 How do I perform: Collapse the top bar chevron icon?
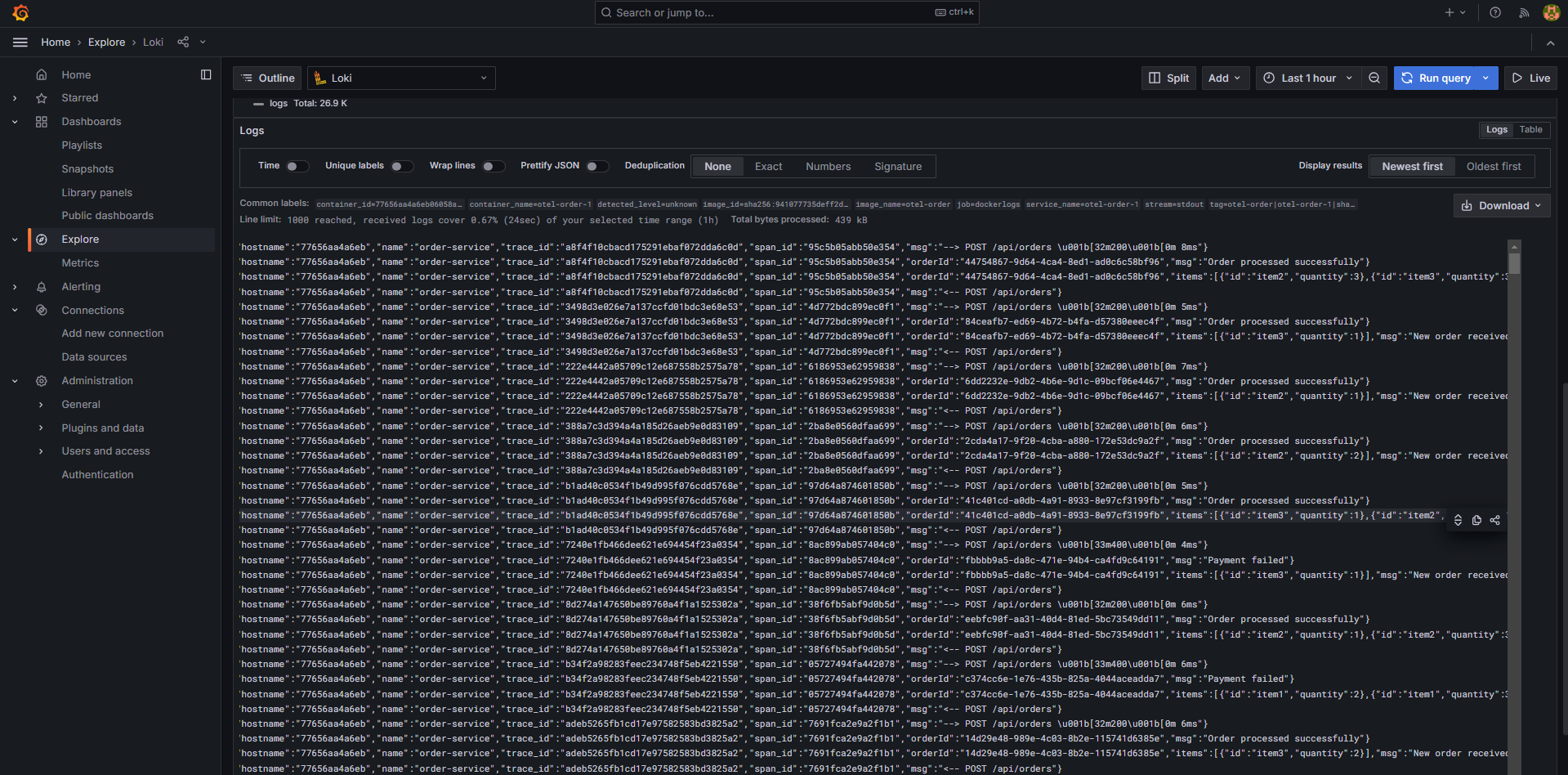pyautogui.click(x=1550, y=43)
